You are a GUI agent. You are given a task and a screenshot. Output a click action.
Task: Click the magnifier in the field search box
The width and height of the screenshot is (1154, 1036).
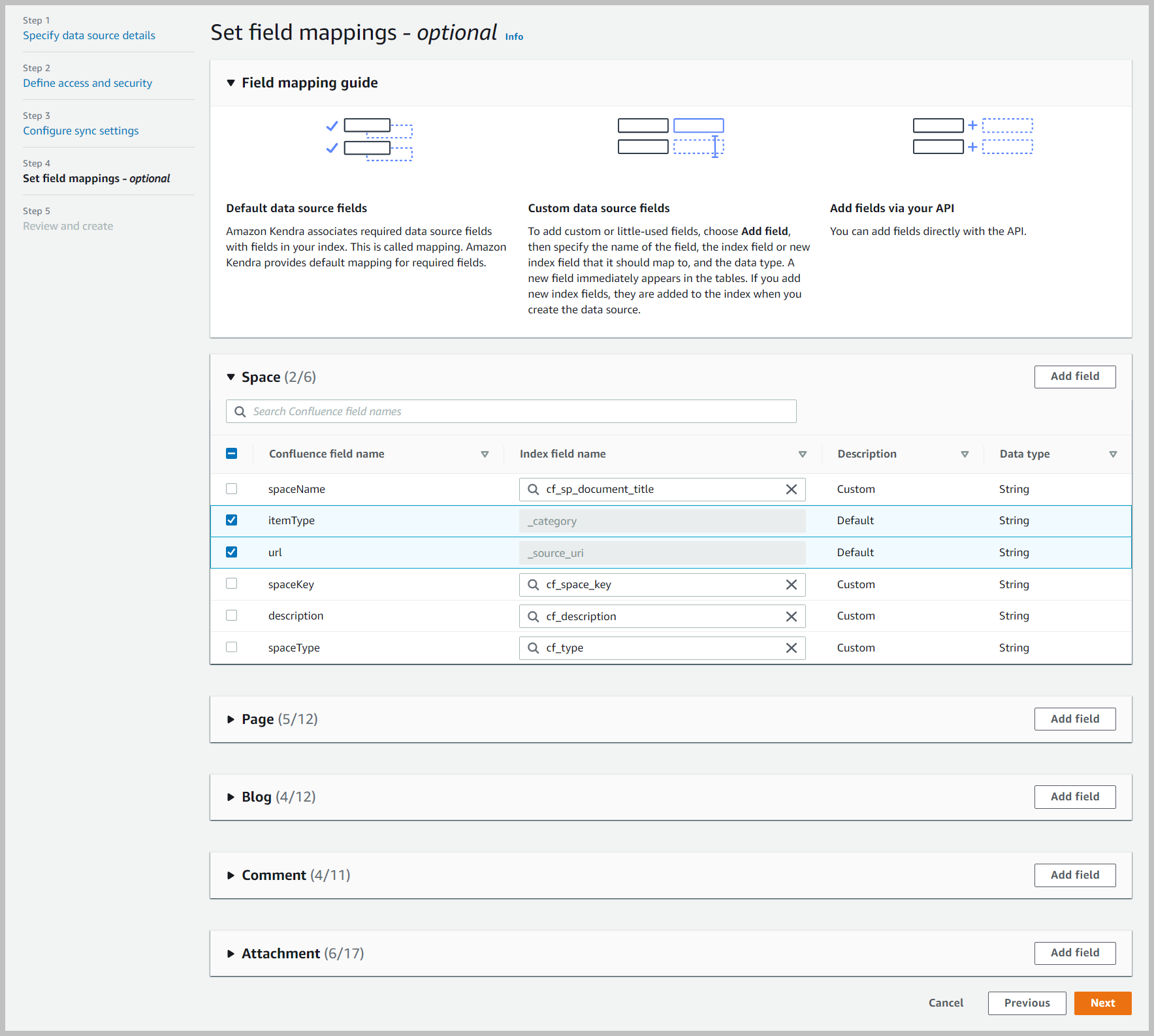pos(240,411)
